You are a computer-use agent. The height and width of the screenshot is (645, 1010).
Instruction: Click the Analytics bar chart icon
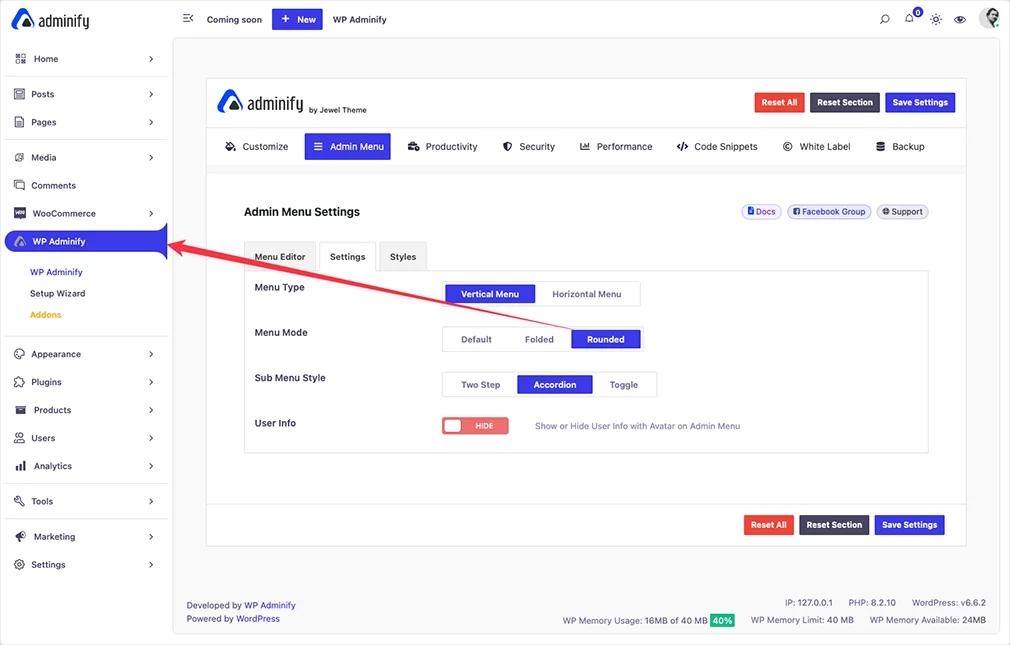point(21,466)
